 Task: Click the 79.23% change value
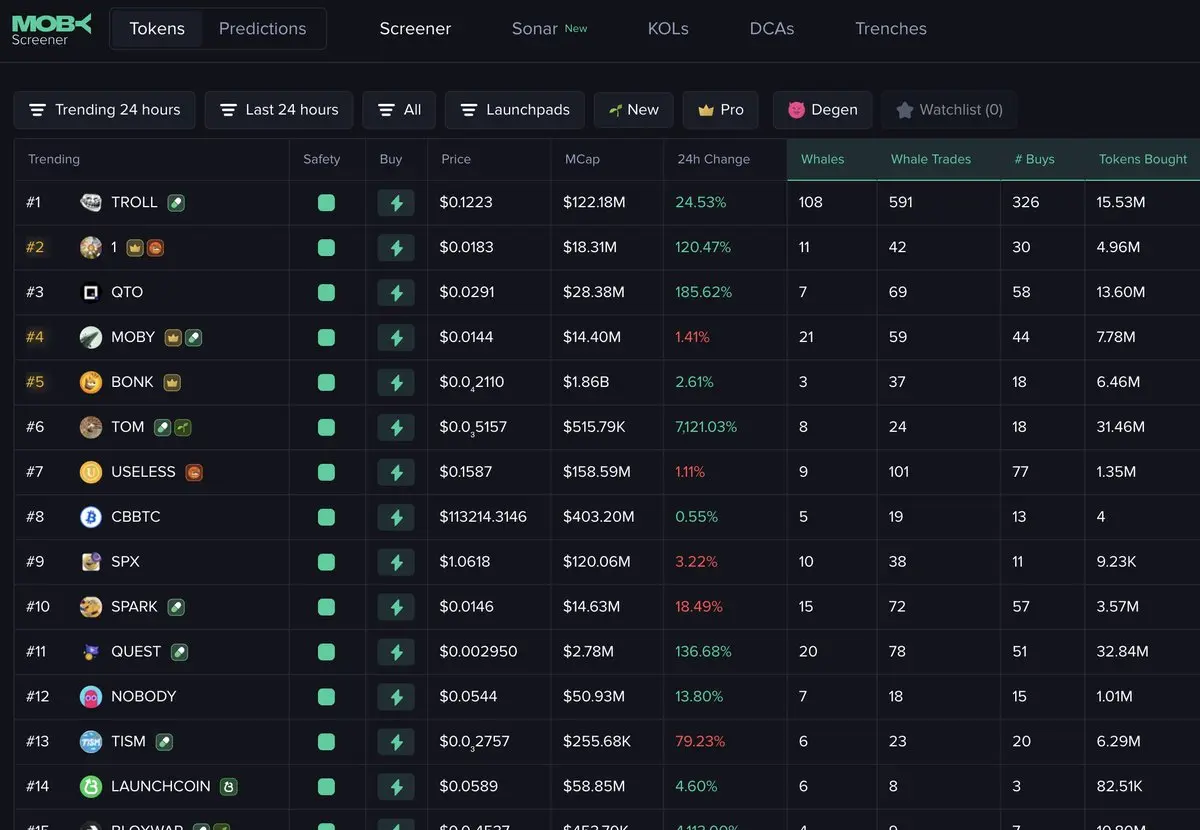pyautogui.click(x=700, y=742)
